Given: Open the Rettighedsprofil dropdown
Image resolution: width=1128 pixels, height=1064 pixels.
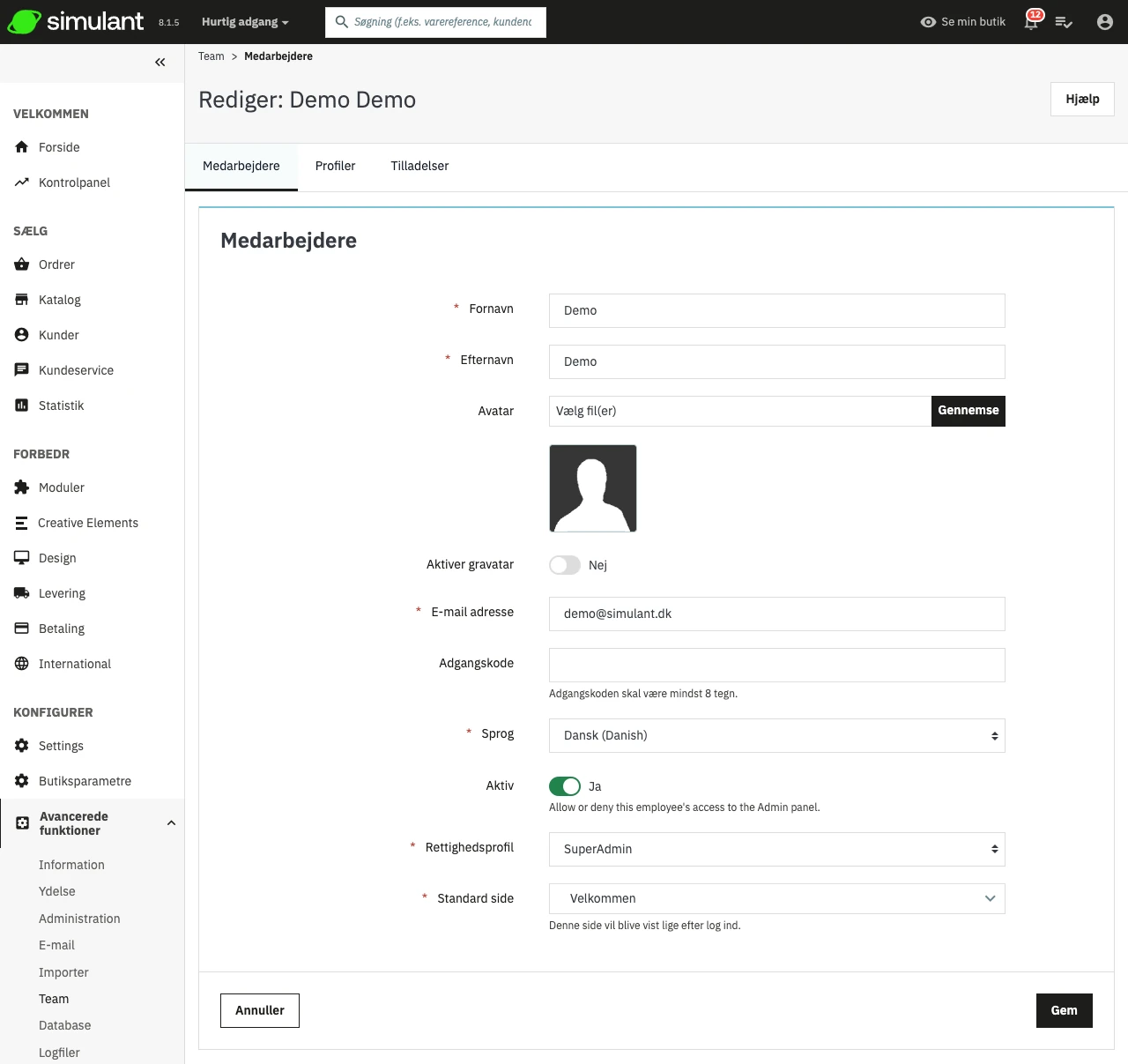Looking at the screenshot, I should point(776,850).
